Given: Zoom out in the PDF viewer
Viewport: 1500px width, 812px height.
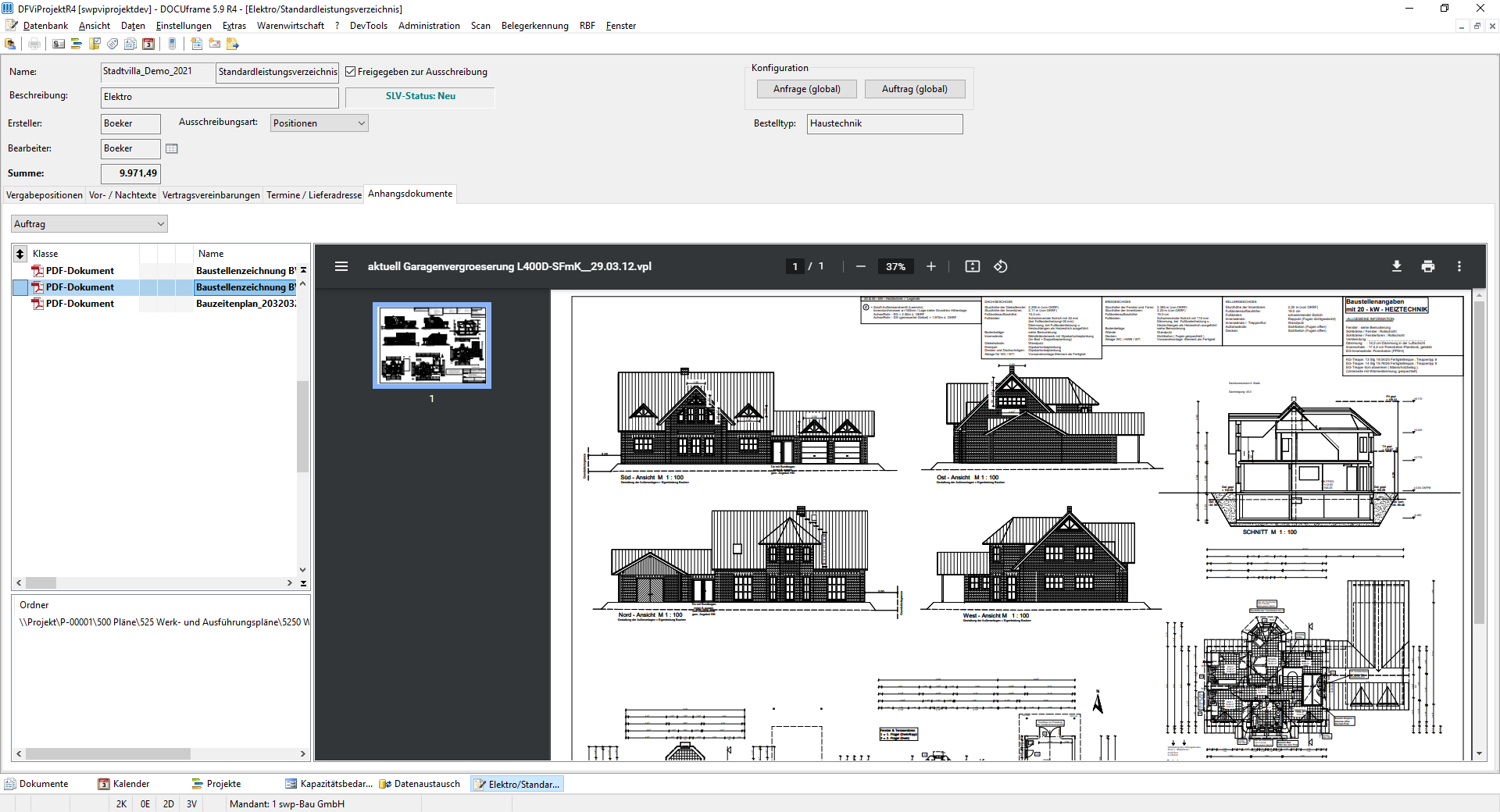Looking at the screenshot, I should click(861, 266).
